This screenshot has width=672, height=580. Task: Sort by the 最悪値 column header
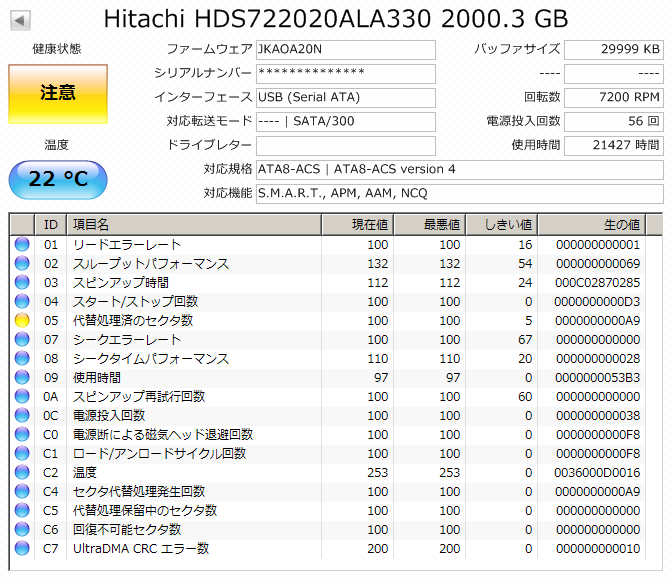tap(429, 225)
